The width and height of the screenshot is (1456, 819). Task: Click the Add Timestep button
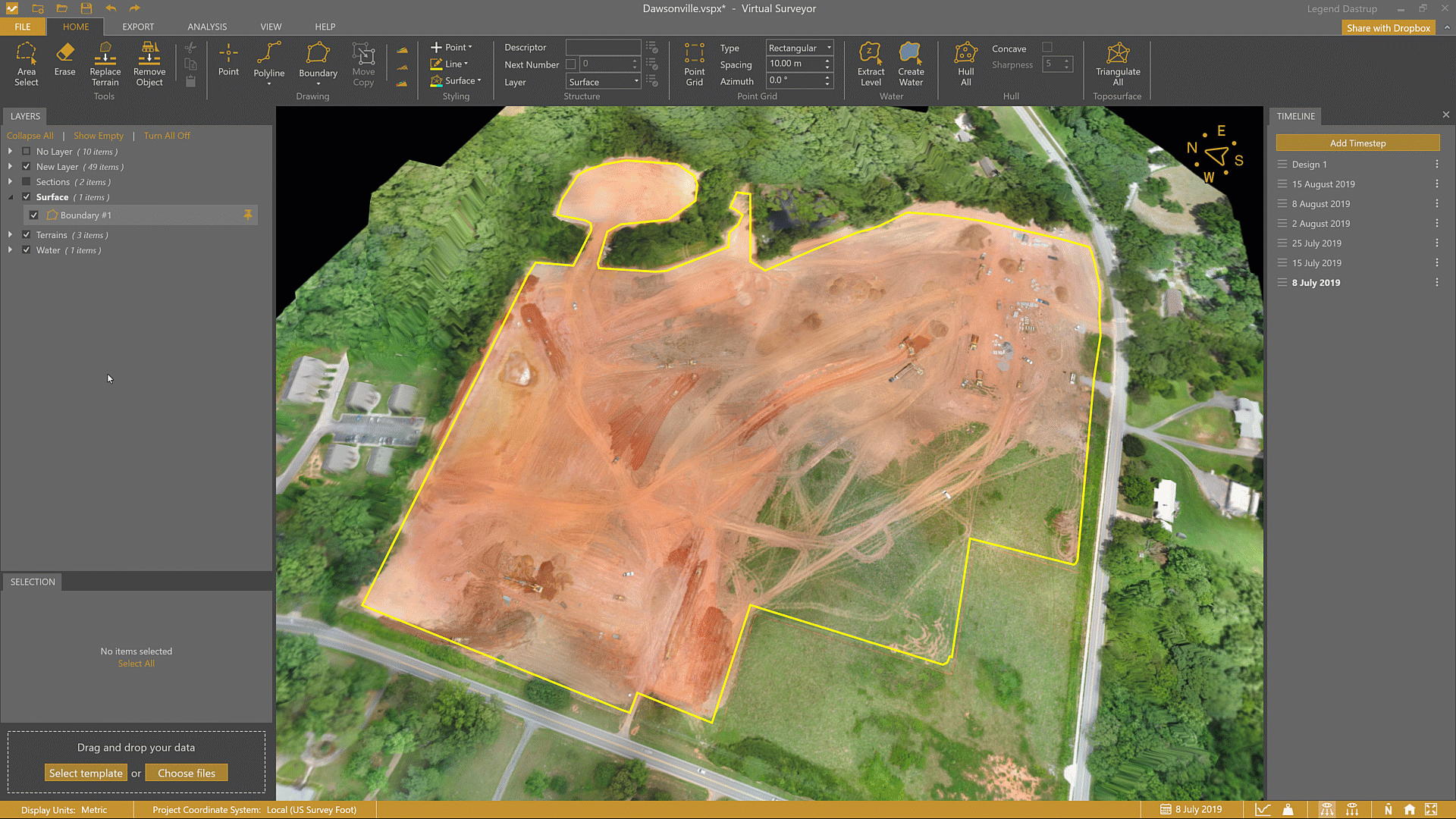1357,143
